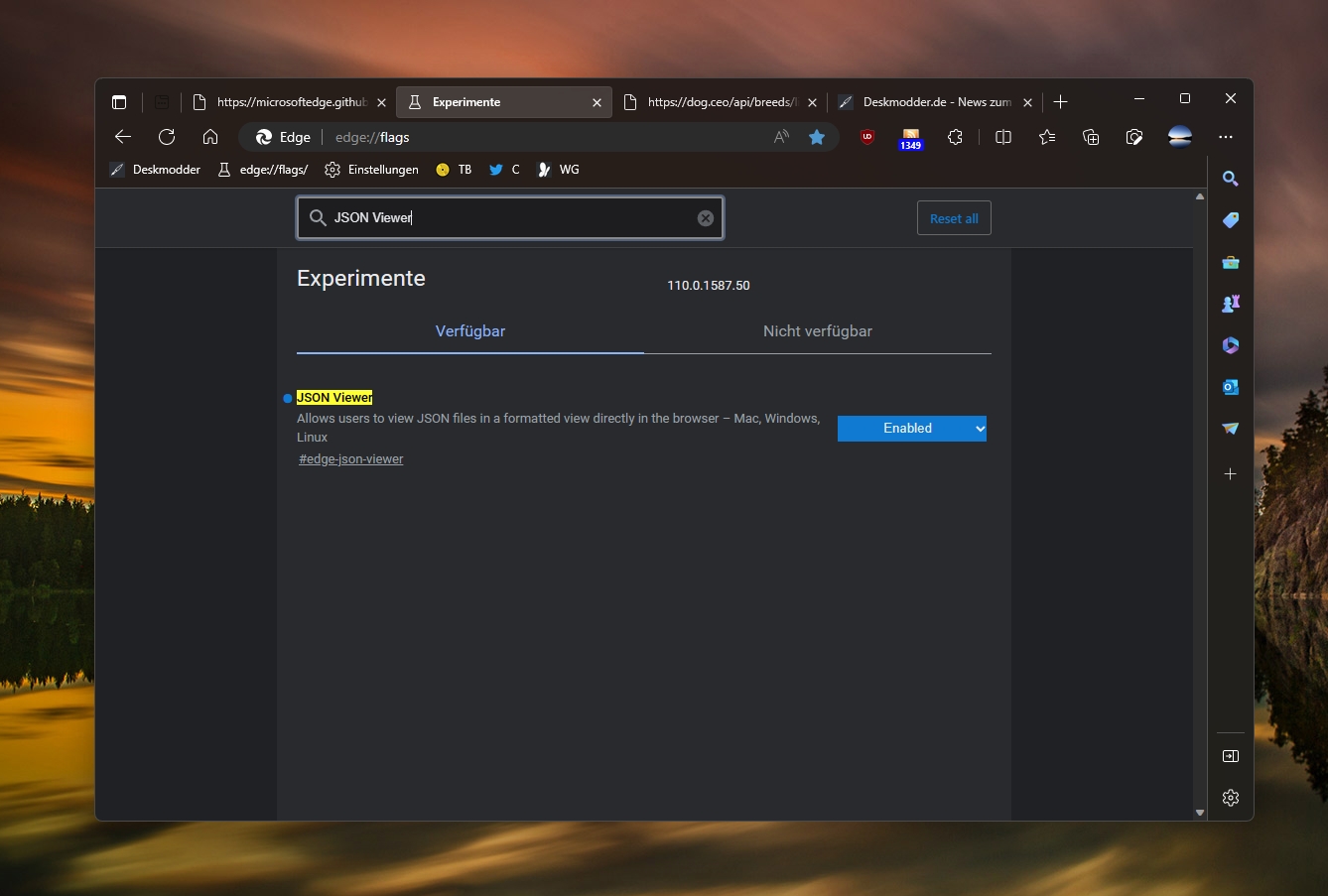Click the Einstellungen bookmark
Screen dimensions: 1328x896
[372, 170]
